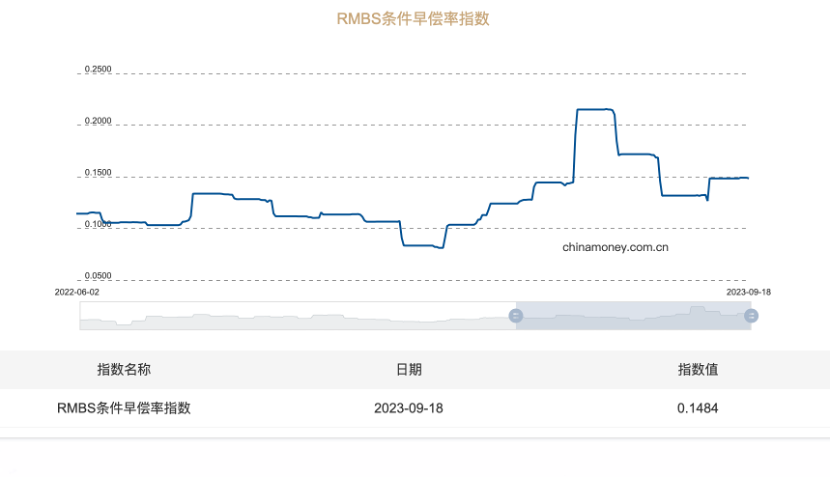Click the 0.0500 y-axis label
830x478 pixels.
tap(98, 276)
